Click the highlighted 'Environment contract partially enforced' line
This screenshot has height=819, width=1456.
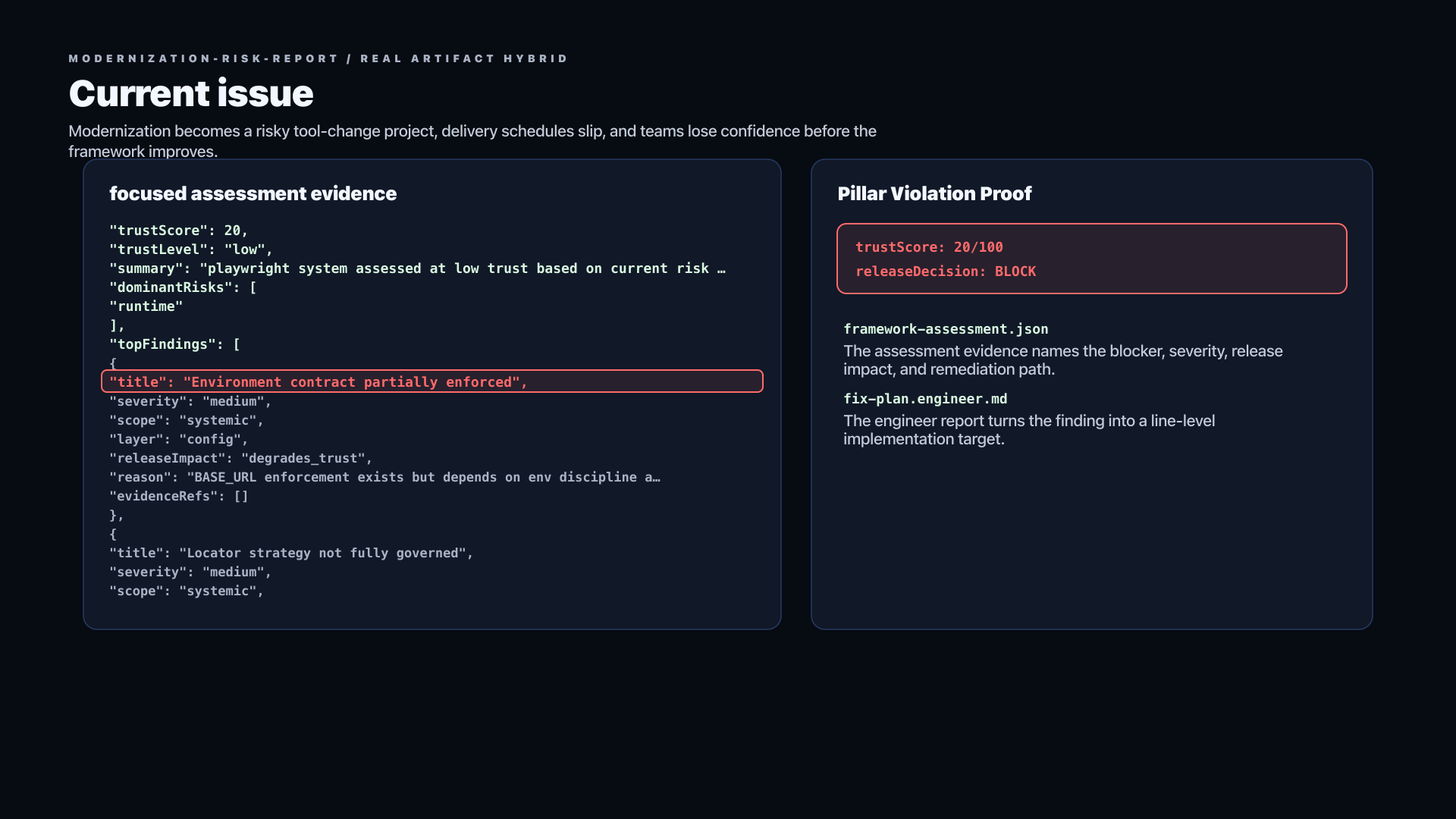click(x=432, y=381)
